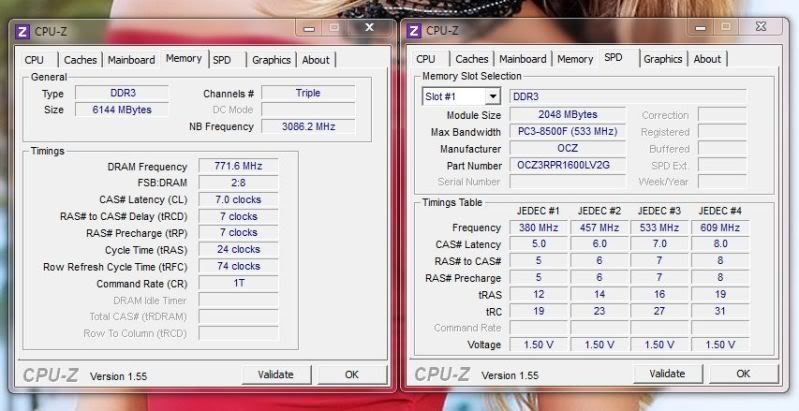Open Caches tab in right window
Viewport: 799px width, 411px height.
click(x=472, y=59)
